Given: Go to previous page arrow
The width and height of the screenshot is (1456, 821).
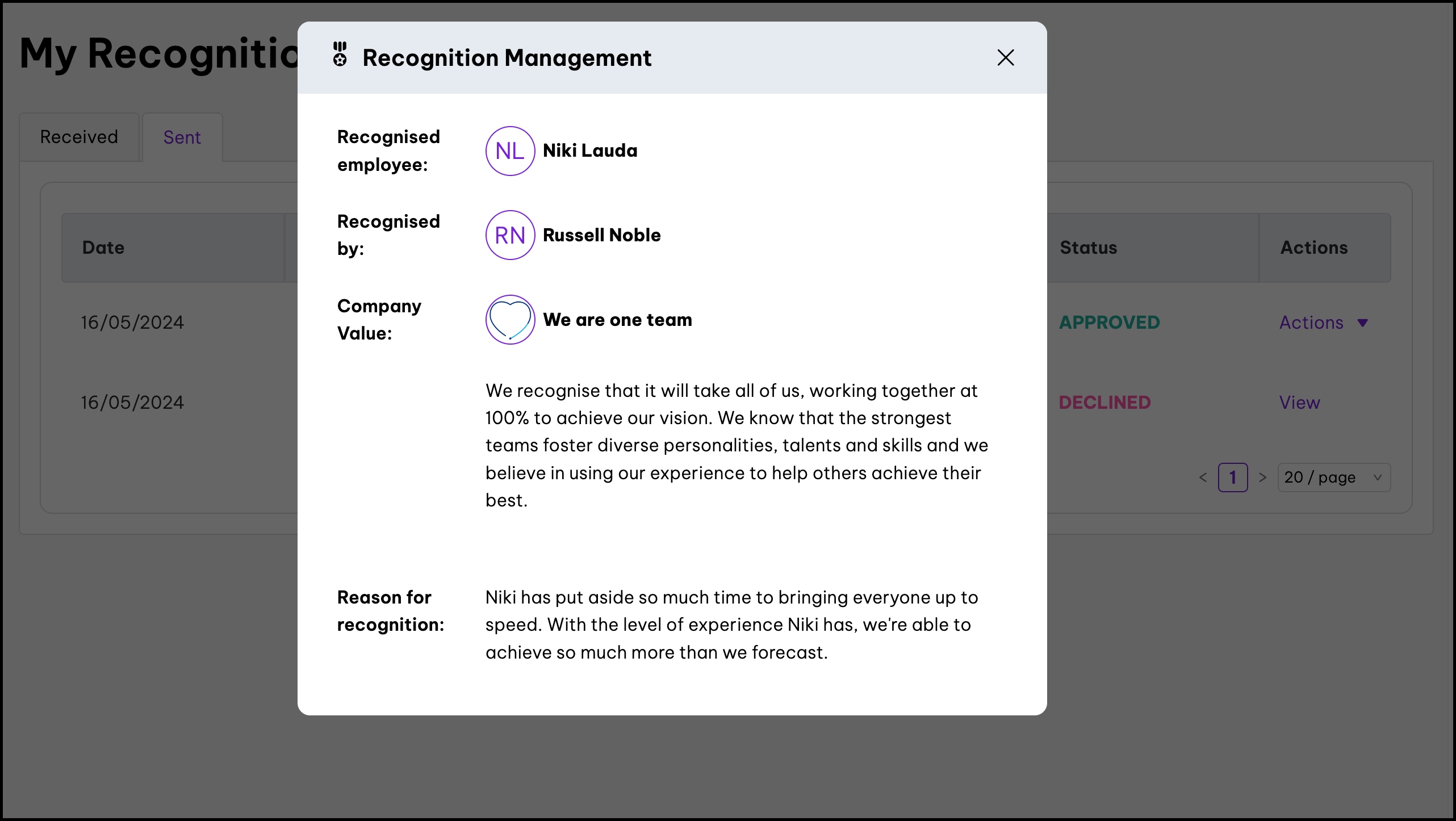Looking at the screenshot, I should (x=1203, y=477).
